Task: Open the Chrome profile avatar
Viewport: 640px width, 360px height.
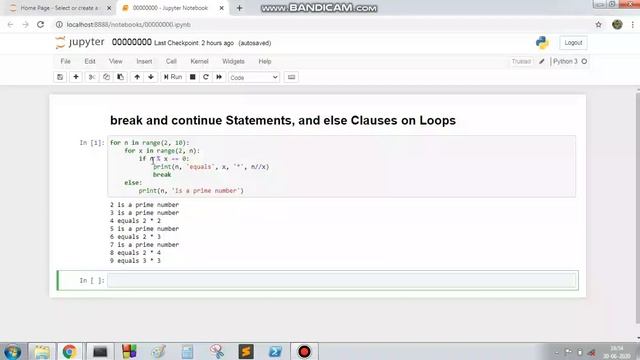Action: 617,24
